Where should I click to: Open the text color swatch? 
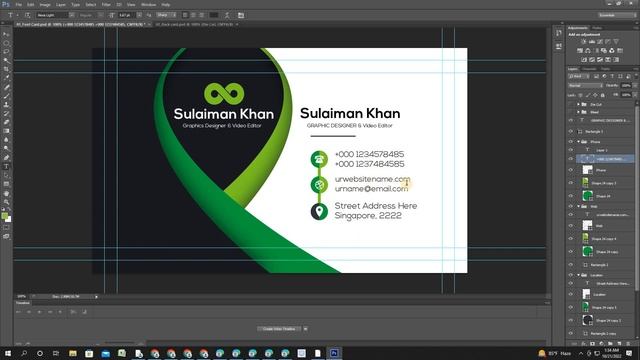[214, 15]
